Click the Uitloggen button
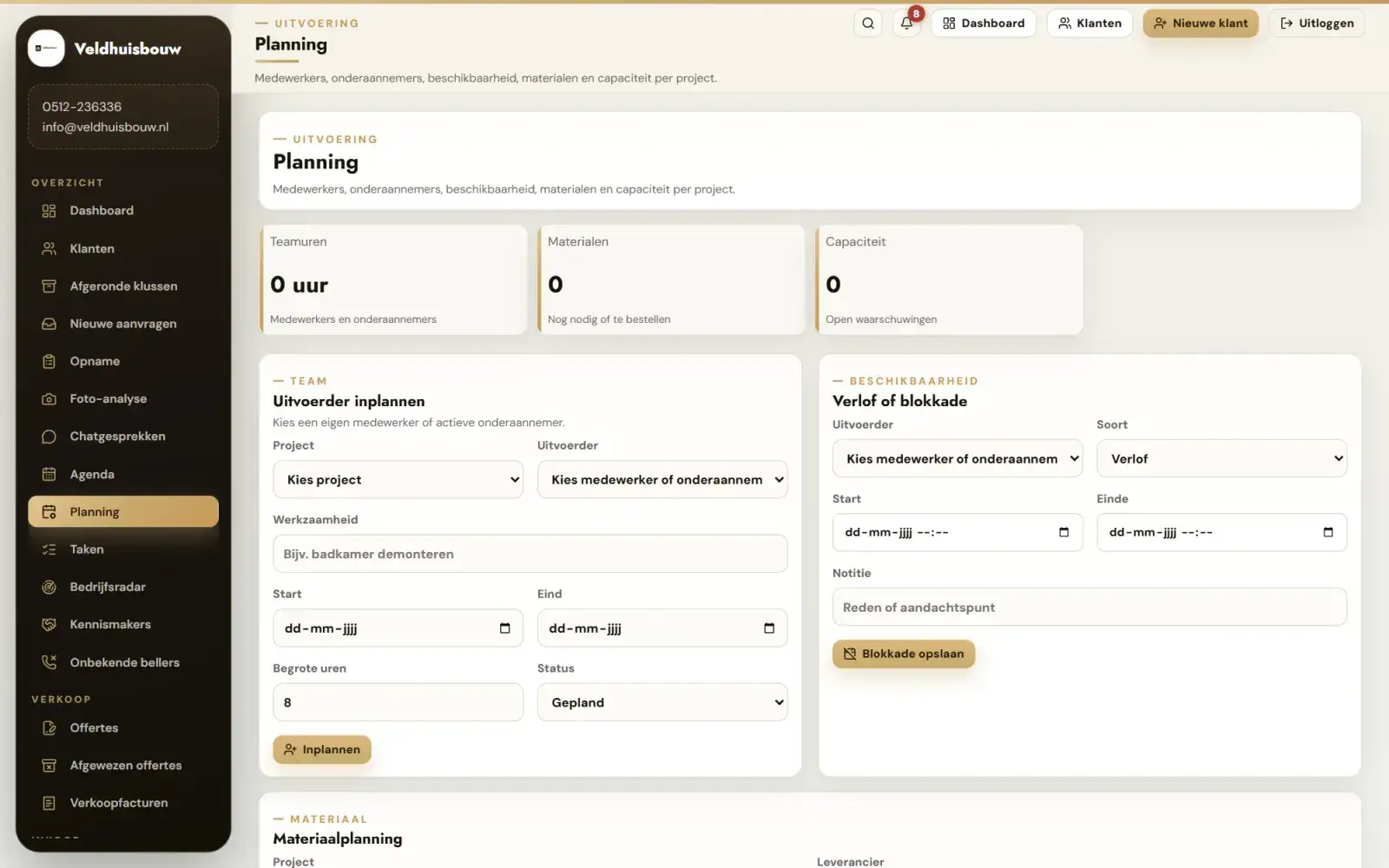1389x868 pixels. [x=1317, y=23]
